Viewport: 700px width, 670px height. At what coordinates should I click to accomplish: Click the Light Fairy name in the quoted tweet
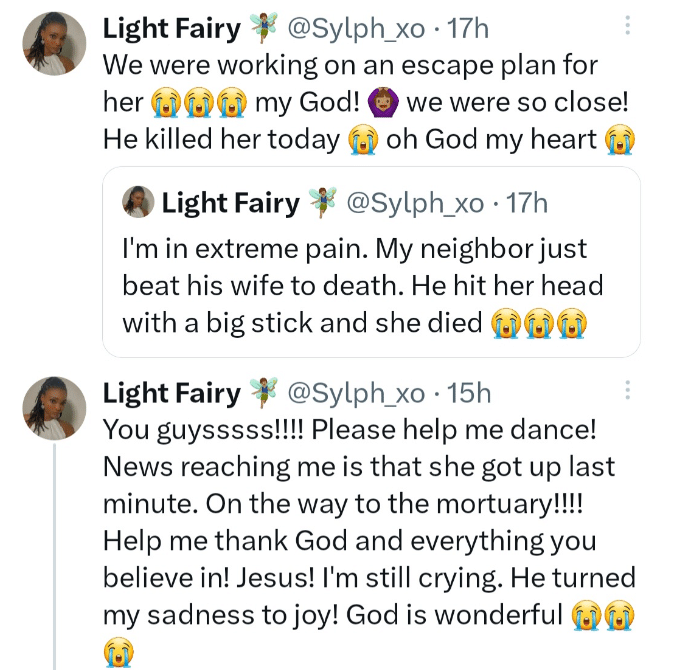[x=230, y=203]
